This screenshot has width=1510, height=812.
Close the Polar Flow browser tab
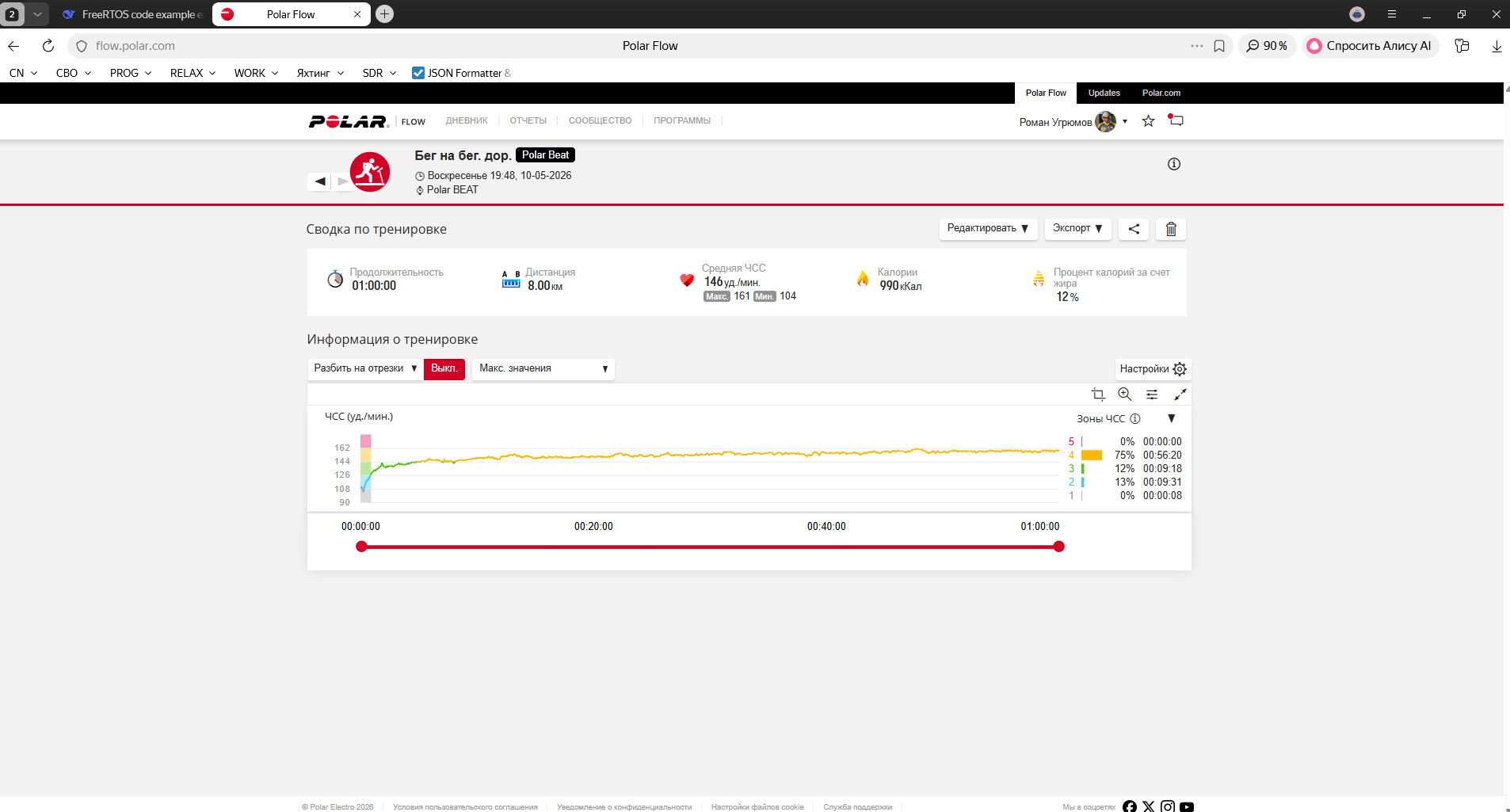pos(357,14)
